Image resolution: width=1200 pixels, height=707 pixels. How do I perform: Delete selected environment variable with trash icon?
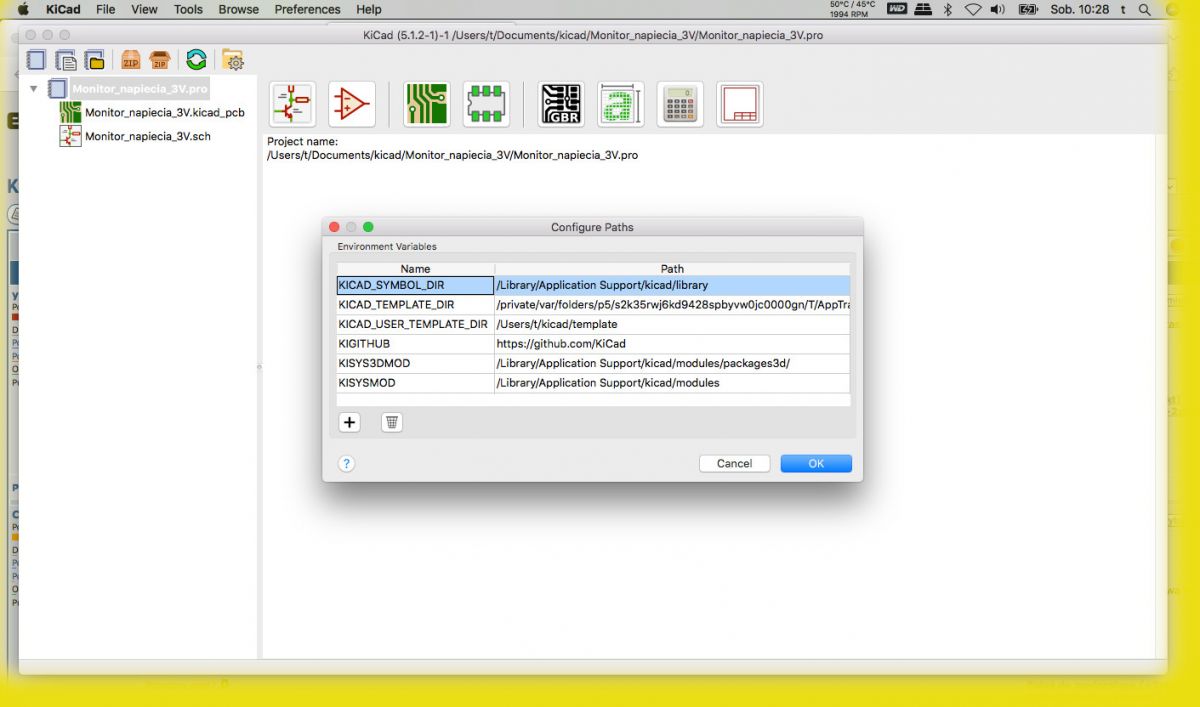coord(392,423)
